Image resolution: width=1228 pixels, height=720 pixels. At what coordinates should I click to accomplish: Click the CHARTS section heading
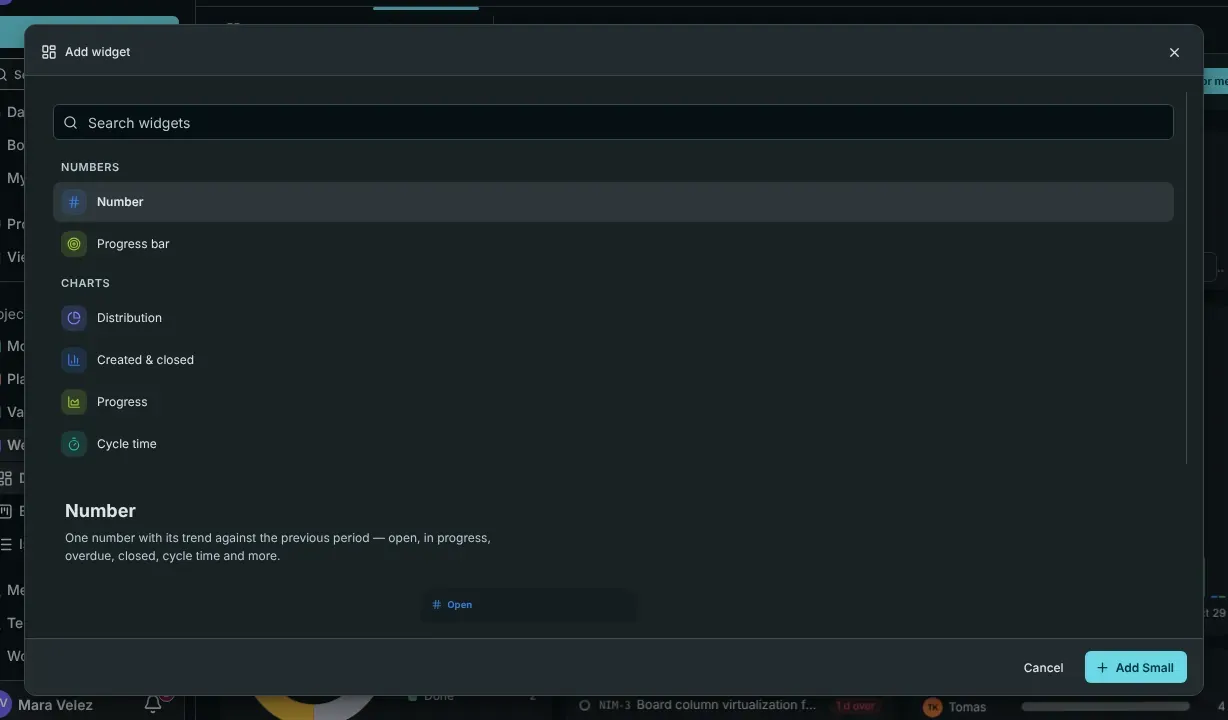(85, 283)
